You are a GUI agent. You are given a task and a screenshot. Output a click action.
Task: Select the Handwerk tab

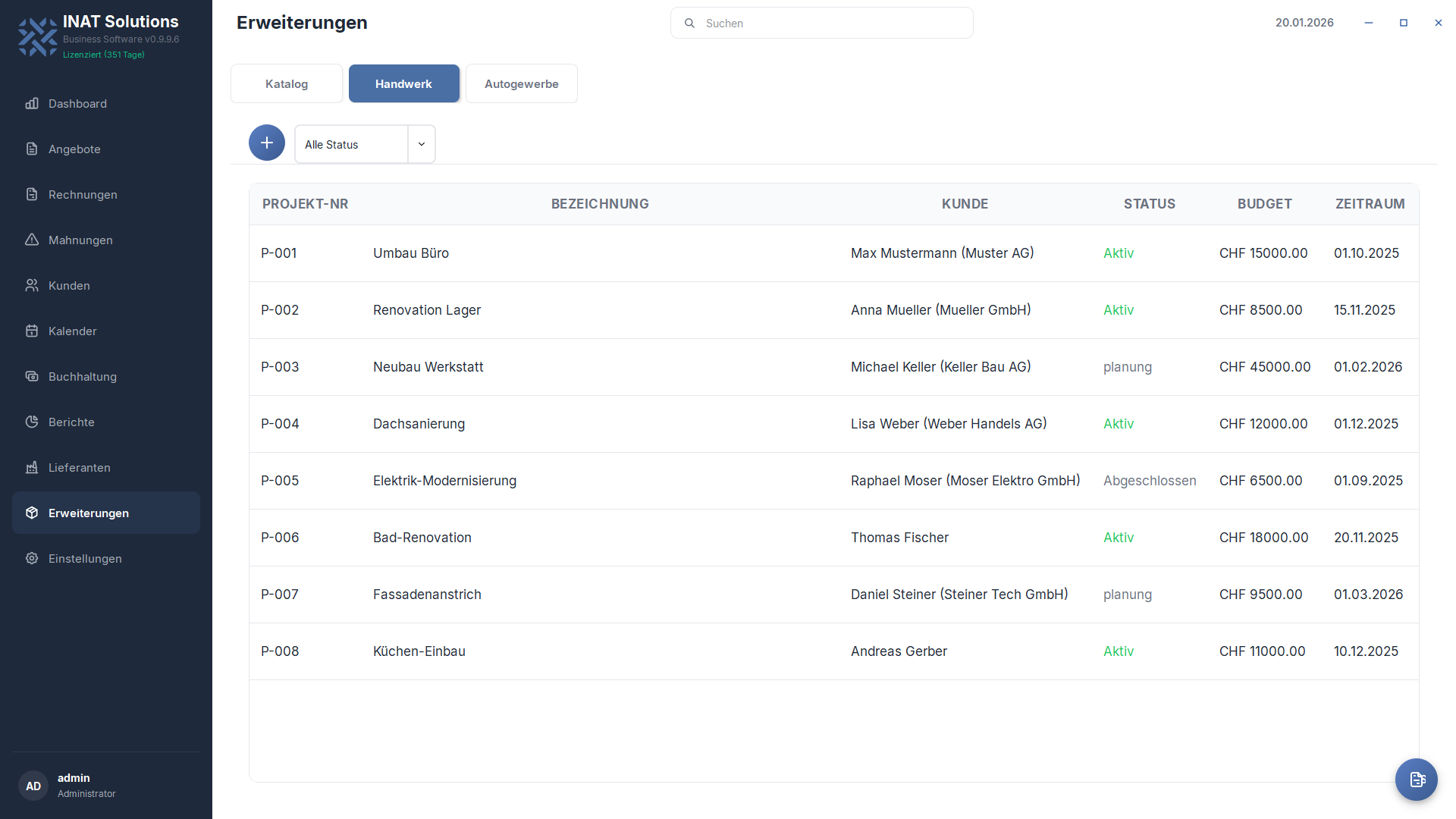coord(403,84)
